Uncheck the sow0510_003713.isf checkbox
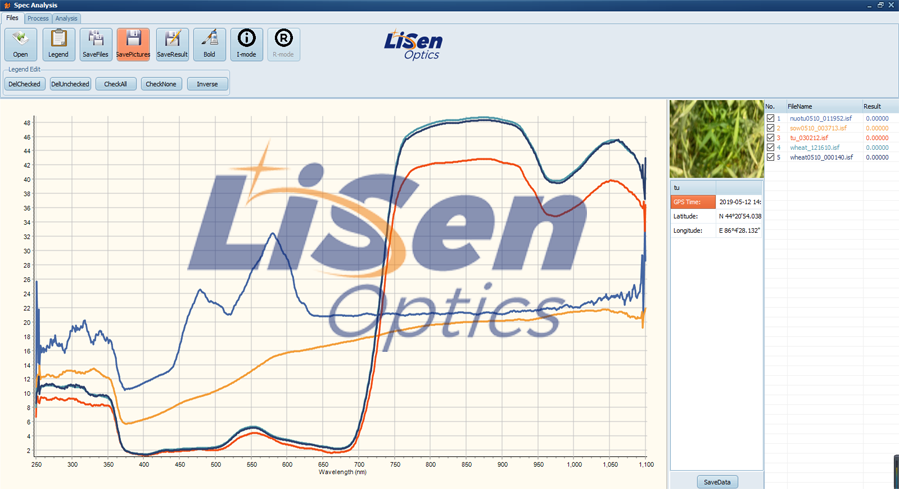This screenshot has width=900, height=489. [770, 128]
